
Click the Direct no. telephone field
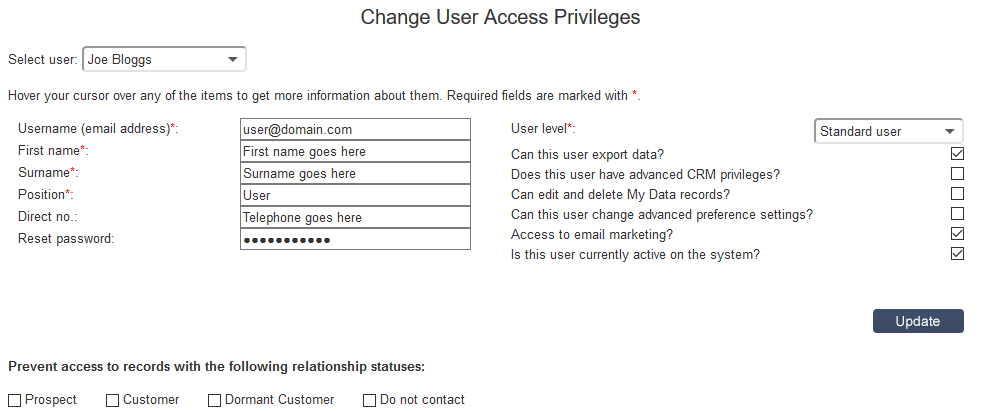coord(355,218)
